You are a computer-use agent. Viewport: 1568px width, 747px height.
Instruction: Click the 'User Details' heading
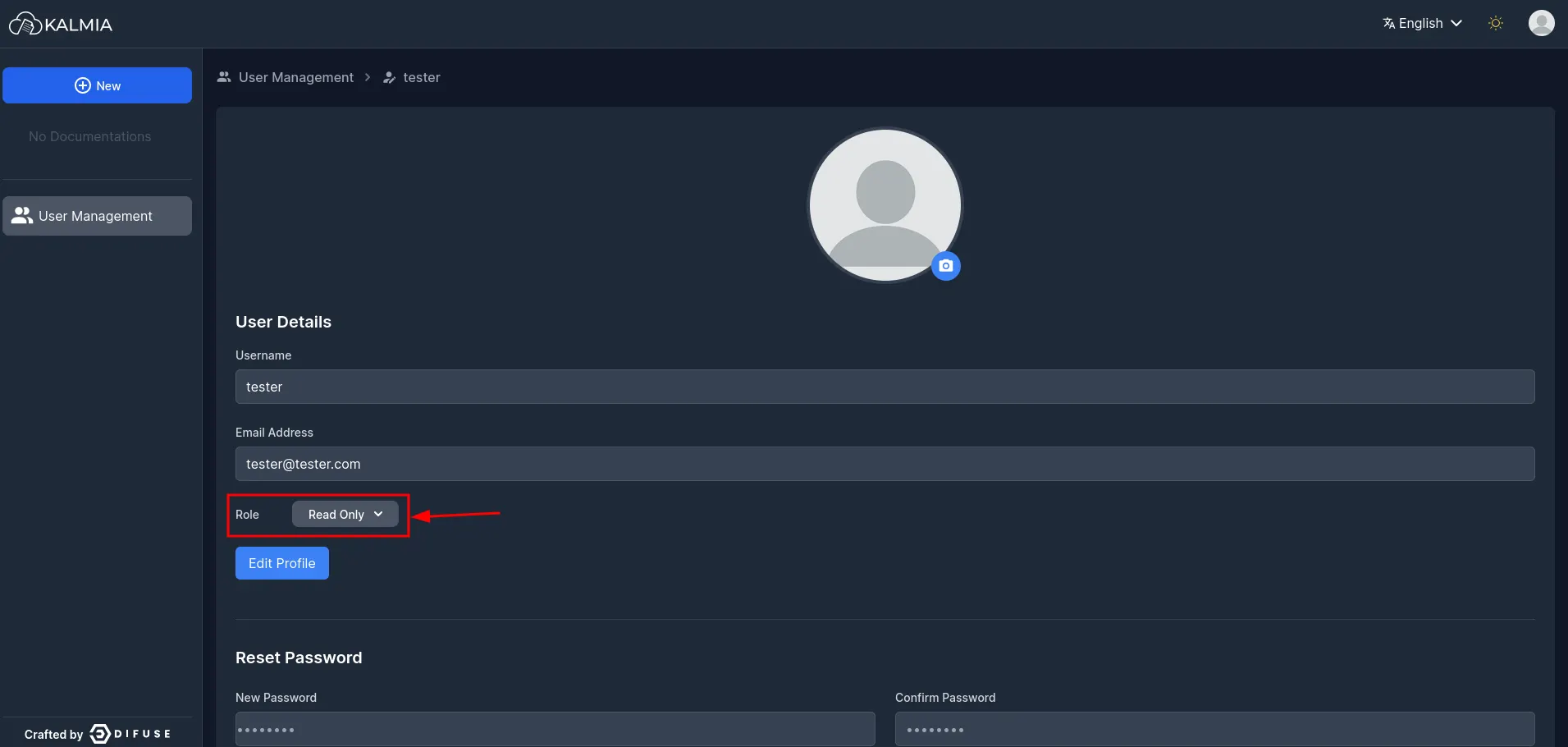[x=283, y=322]
